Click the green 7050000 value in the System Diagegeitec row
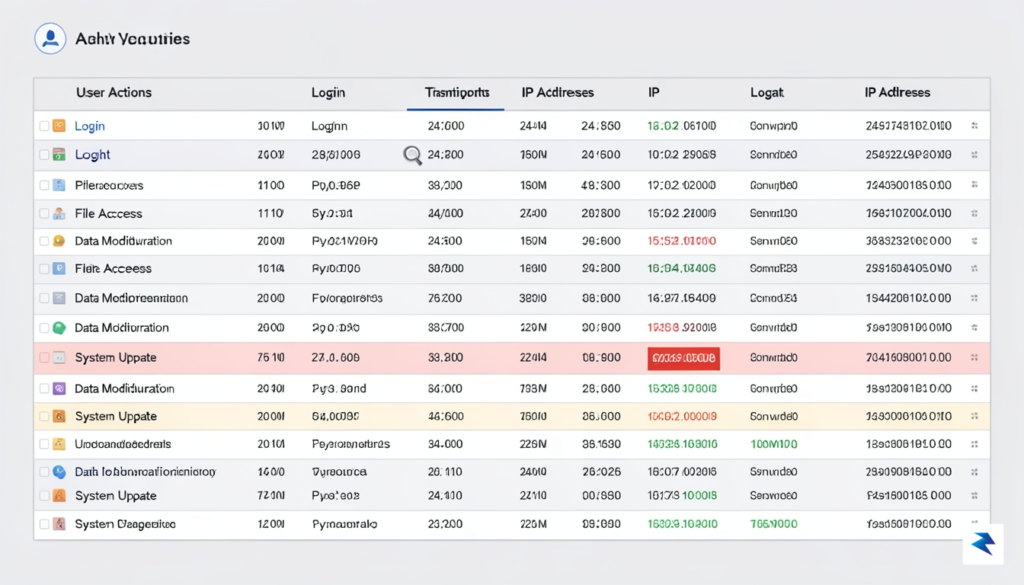Viewport: 1024px width, 585px height. [774, 524]
